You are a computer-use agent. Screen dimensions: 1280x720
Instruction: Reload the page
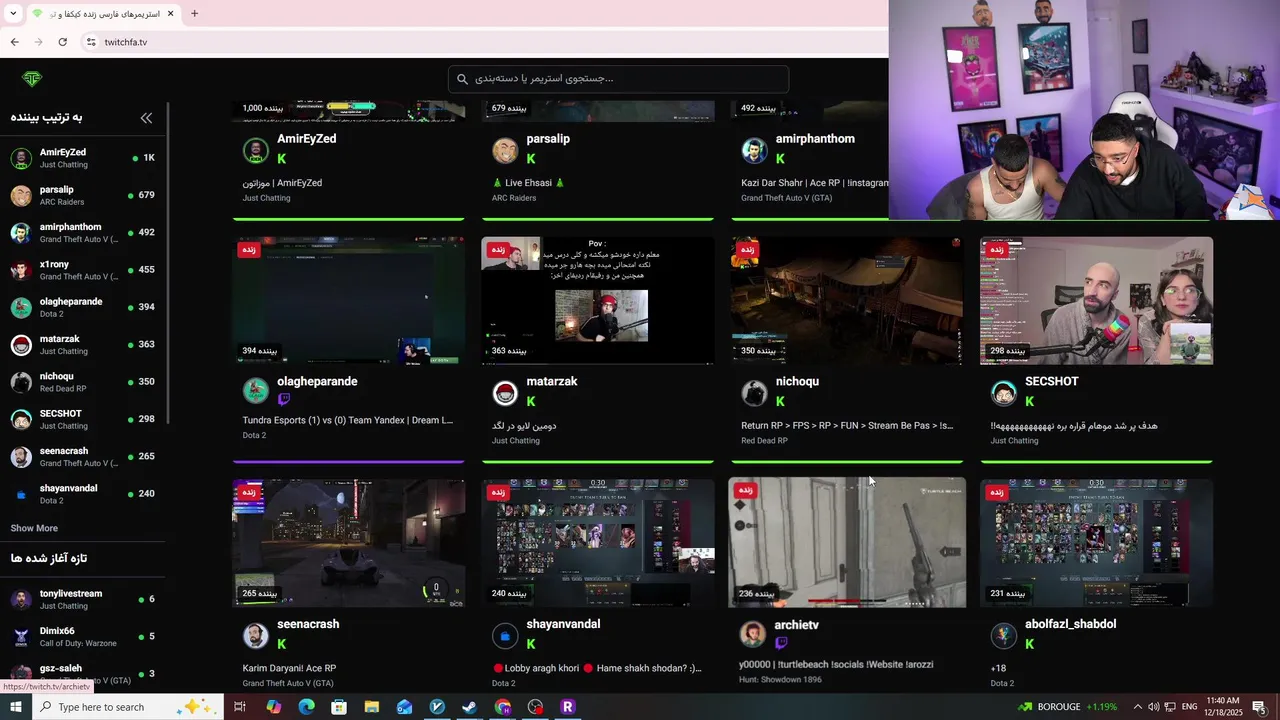(62, 42)
